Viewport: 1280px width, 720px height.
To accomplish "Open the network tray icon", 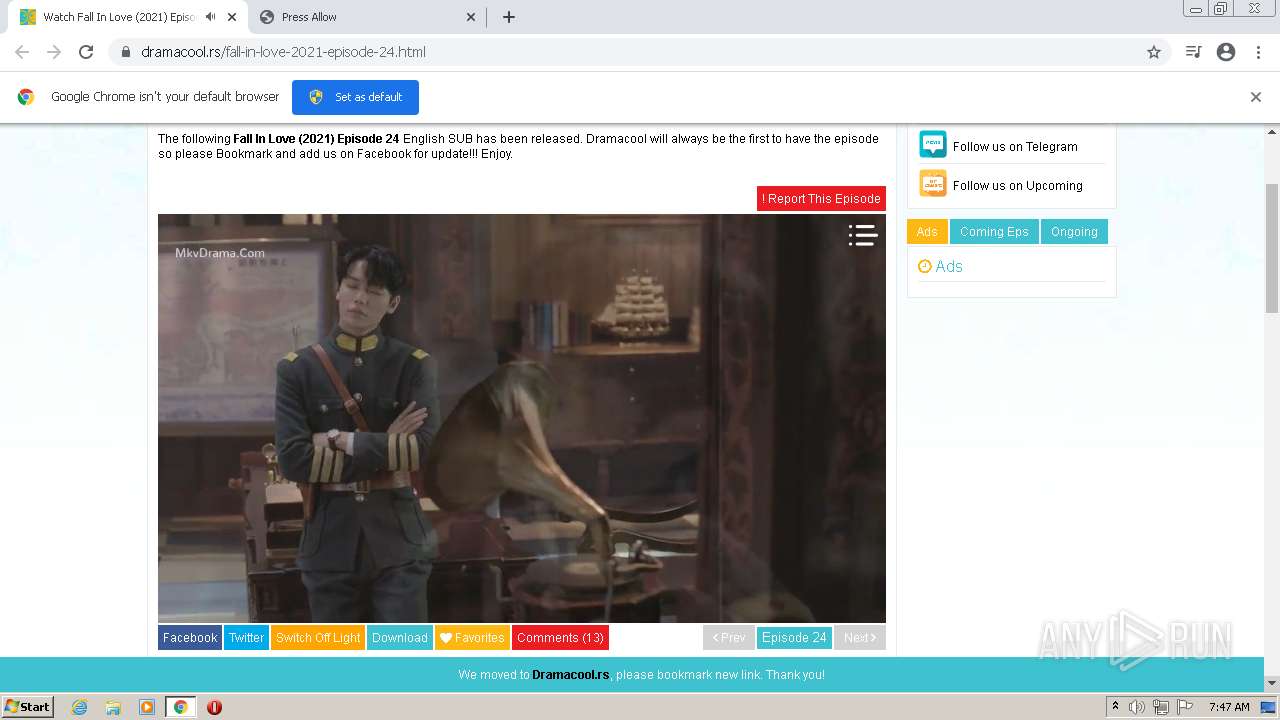I will (x=1161, y=707).
